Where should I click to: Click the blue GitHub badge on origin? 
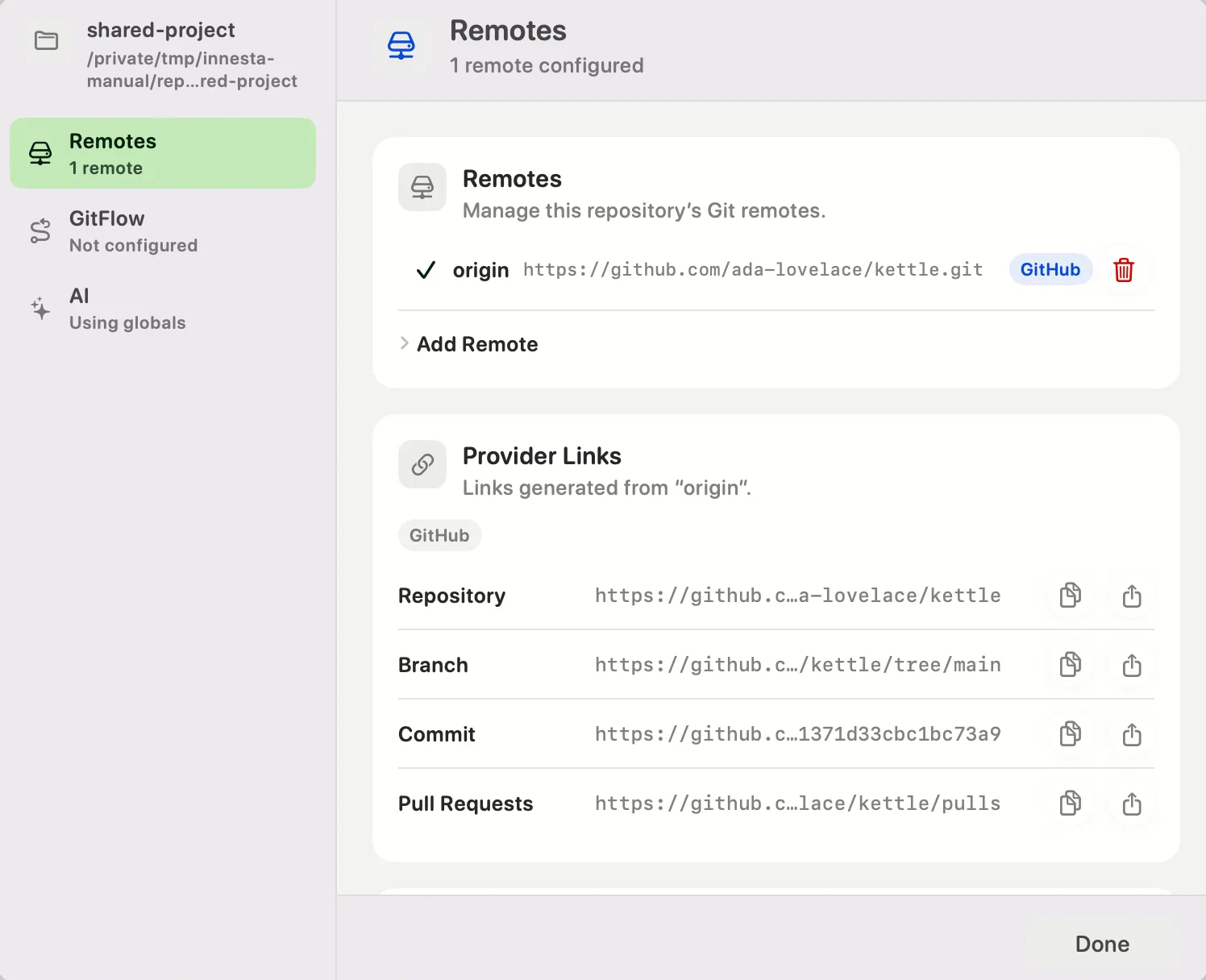point(1050,269)
